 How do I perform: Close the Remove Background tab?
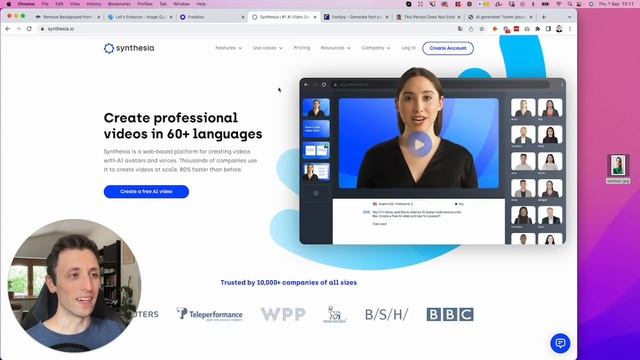(98, 17)
